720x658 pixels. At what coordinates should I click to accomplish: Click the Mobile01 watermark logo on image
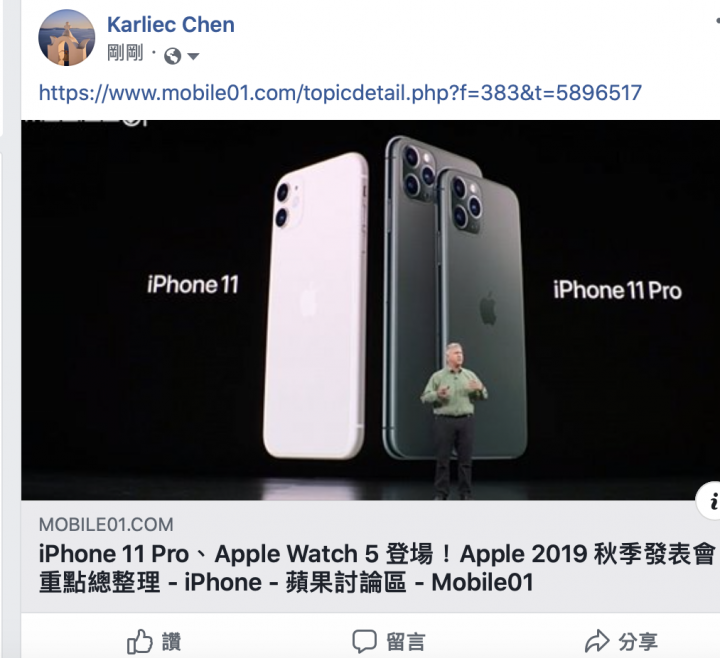tap(84, 123)
